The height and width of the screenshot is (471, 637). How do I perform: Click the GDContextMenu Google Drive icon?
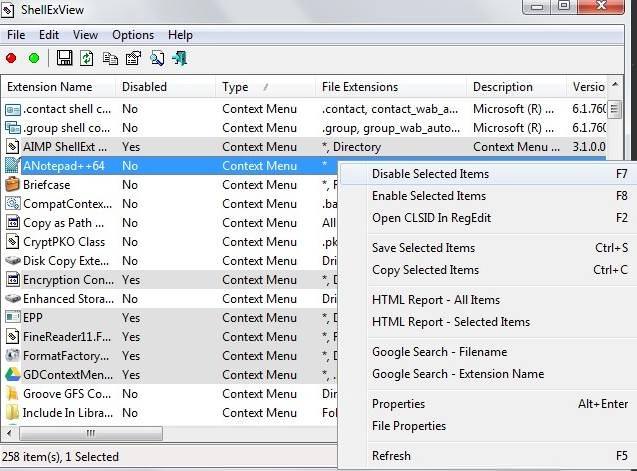pyautogui.click(x=13, y=374)
